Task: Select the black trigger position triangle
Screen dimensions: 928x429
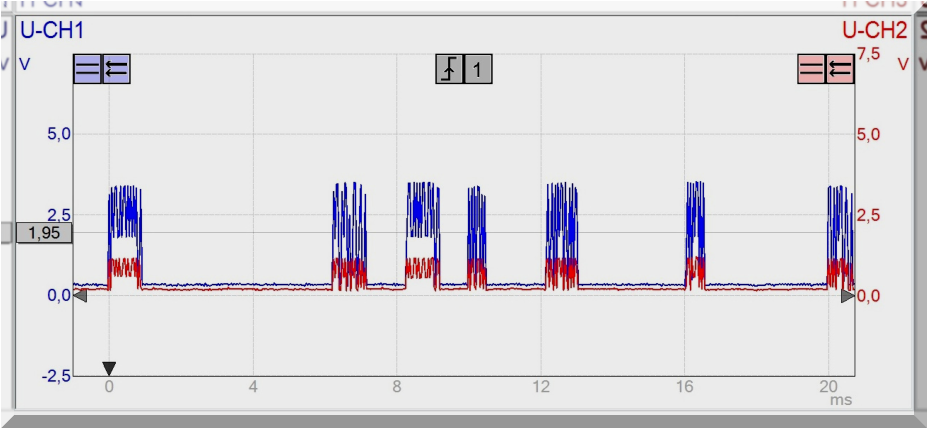Action: 109,368
